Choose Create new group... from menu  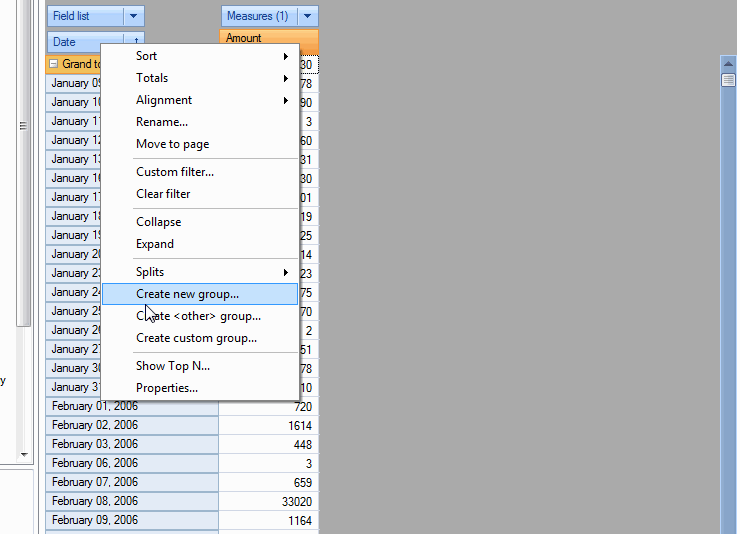tap(187, 294)
